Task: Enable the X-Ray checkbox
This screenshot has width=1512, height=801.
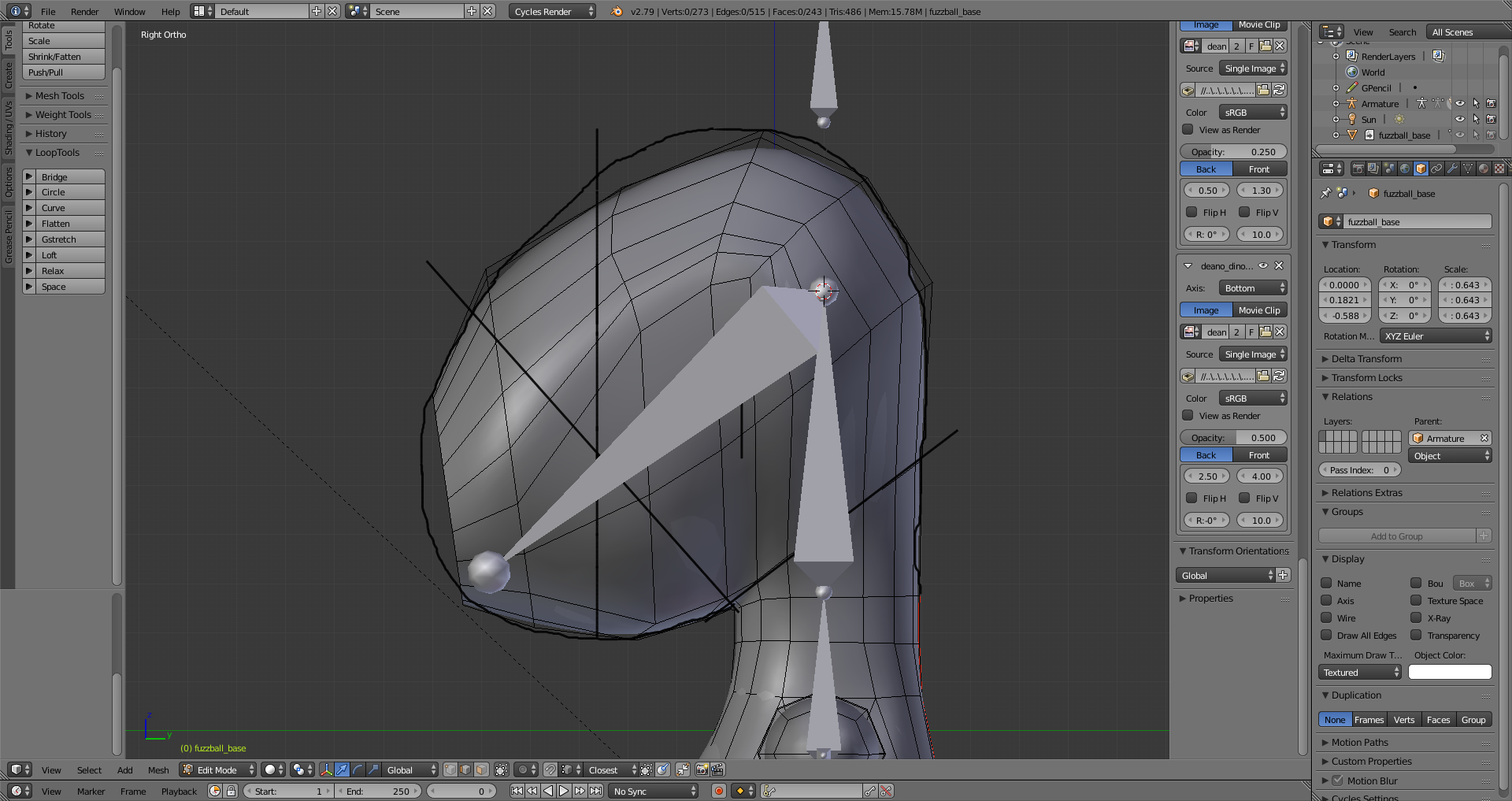Action: pyautogui.click(x=1416, y=617)
